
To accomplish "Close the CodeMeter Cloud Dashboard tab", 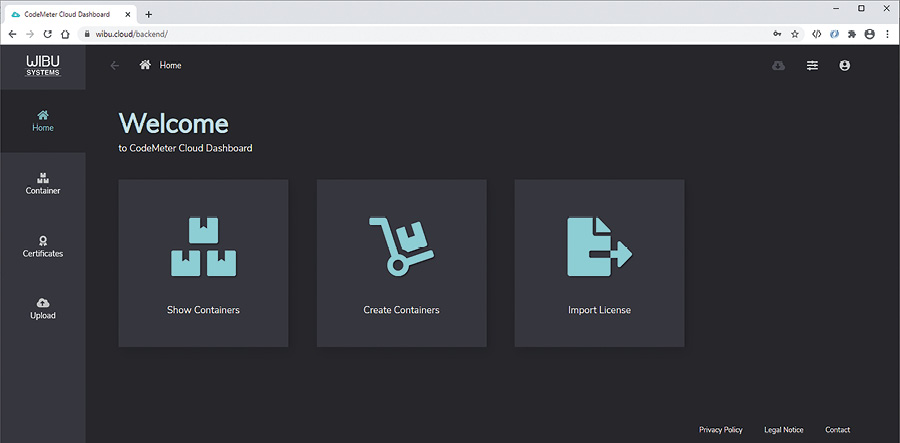I will click(127, 14).
